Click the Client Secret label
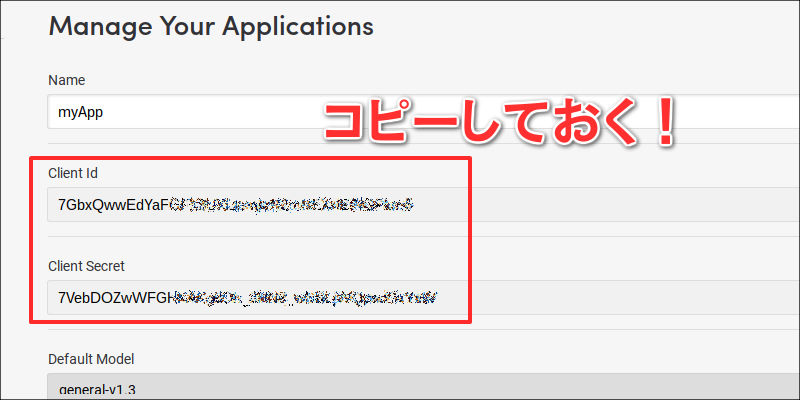 86,266
